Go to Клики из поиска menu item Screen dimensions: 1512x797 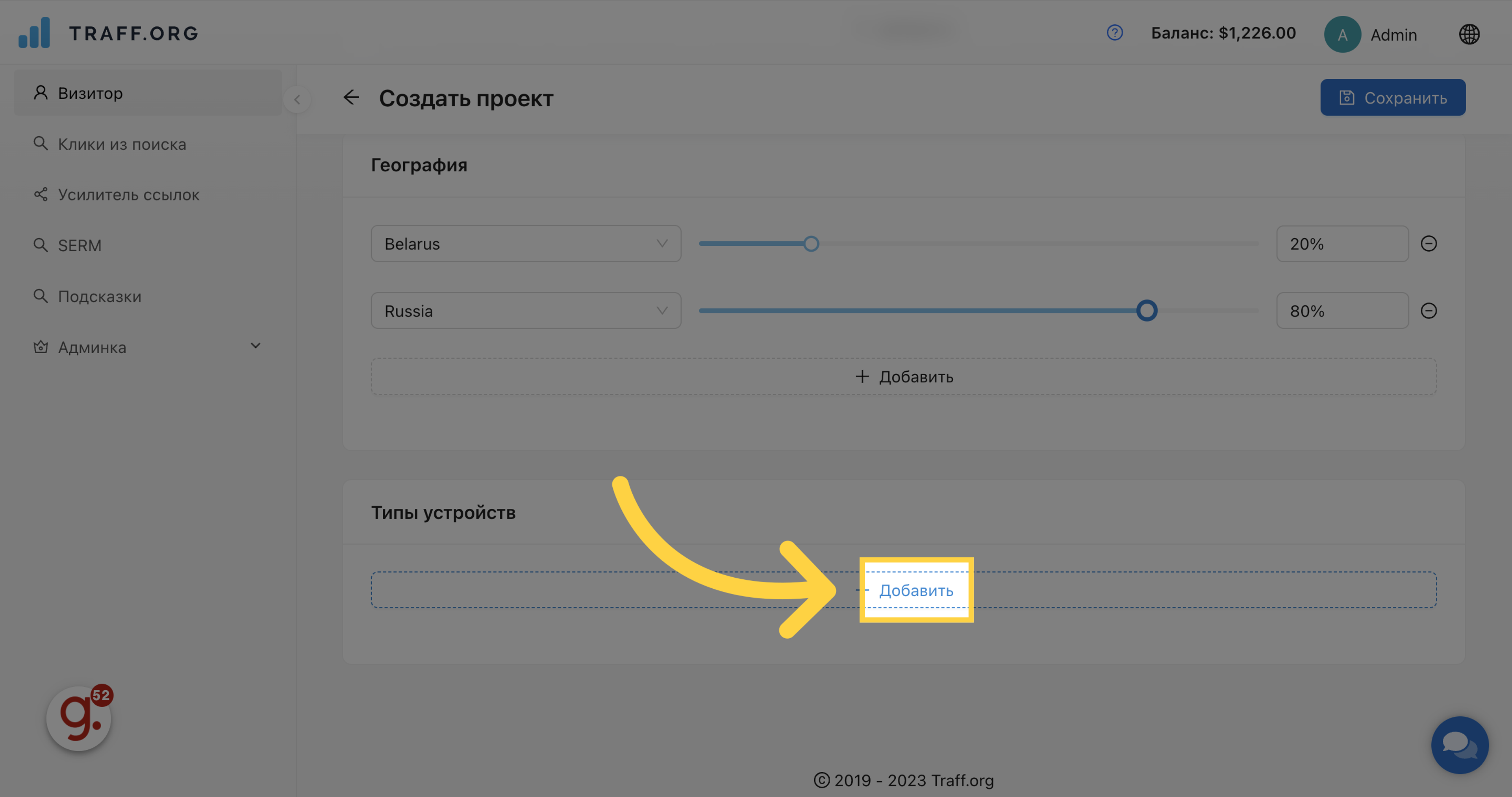pyautogui.click(x=122, y=144)
